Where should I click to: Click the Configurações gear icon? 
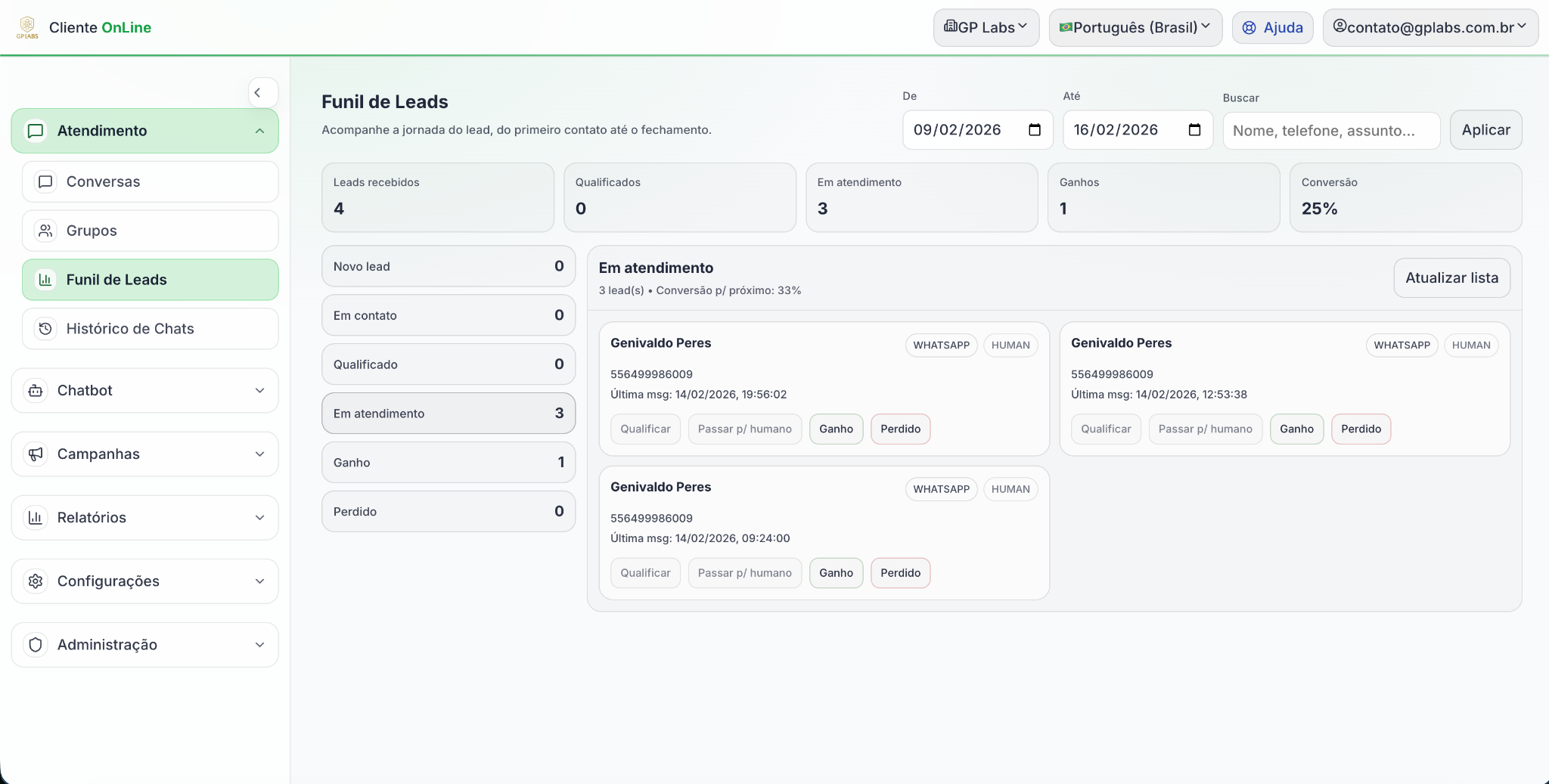(x=36, y=581)
